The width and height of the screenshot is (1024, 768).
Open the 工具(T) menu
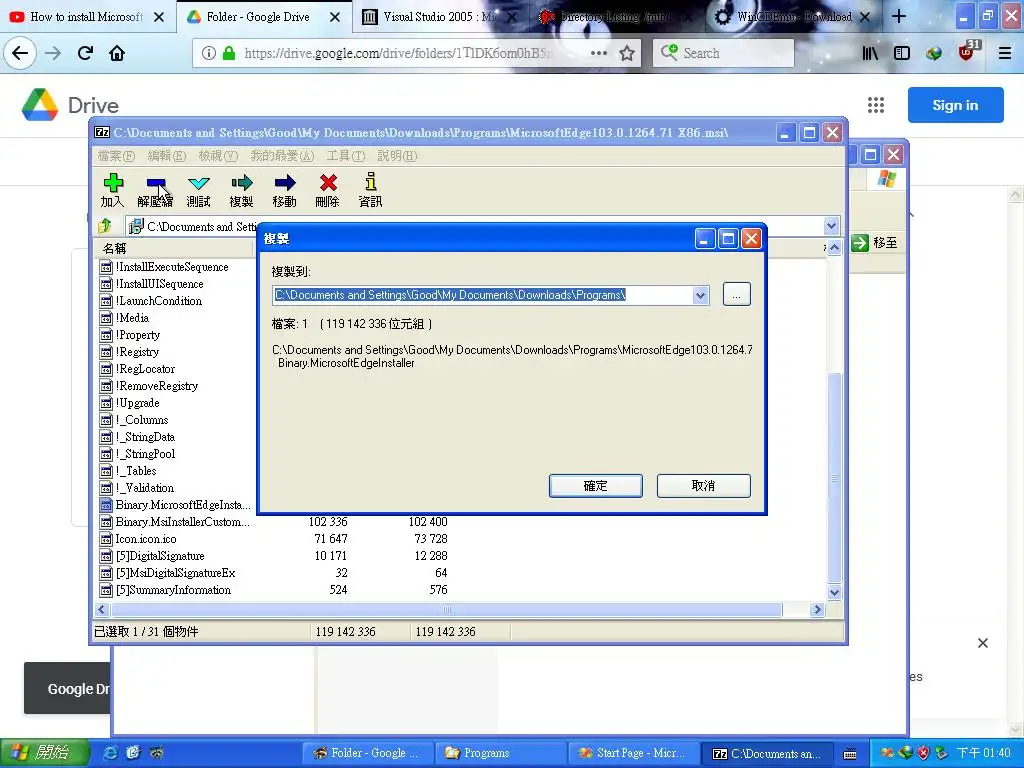(x=346, y=155)
